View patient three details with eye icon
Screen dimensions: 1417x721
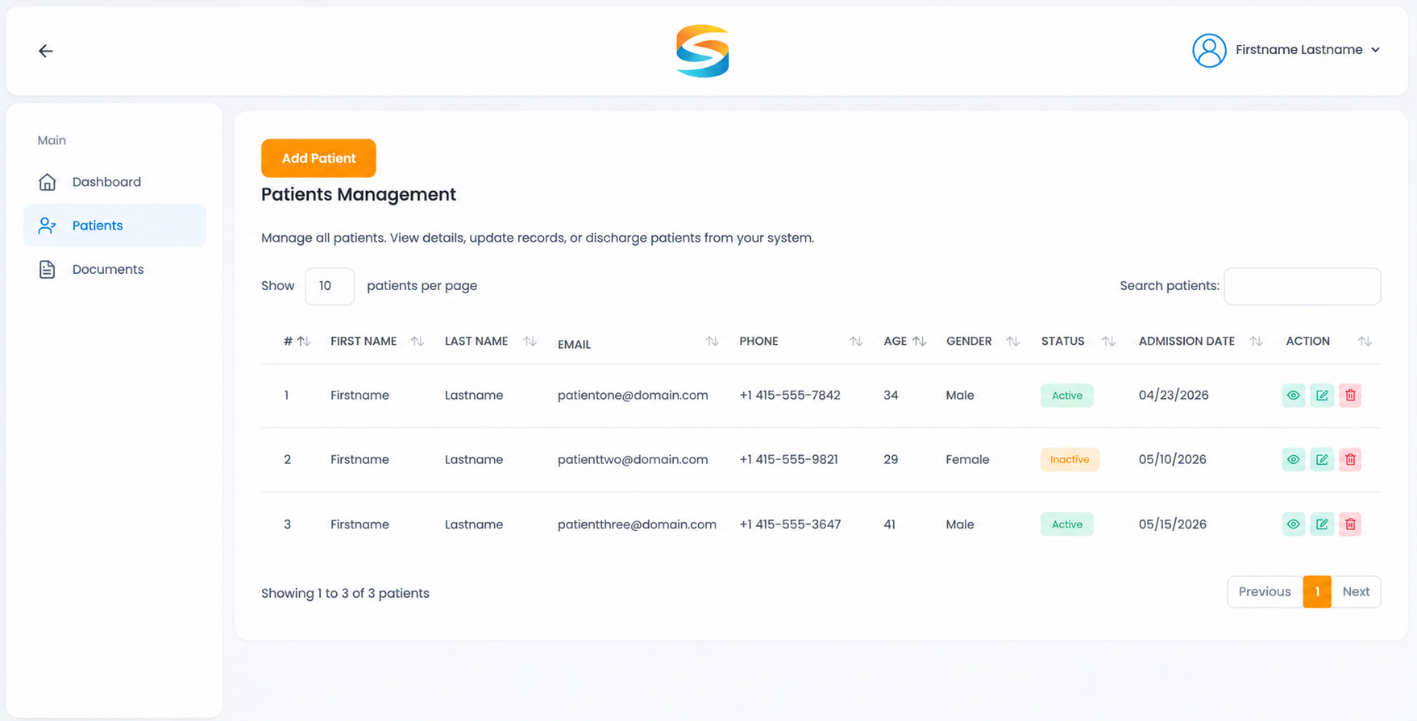(1293, 524)
